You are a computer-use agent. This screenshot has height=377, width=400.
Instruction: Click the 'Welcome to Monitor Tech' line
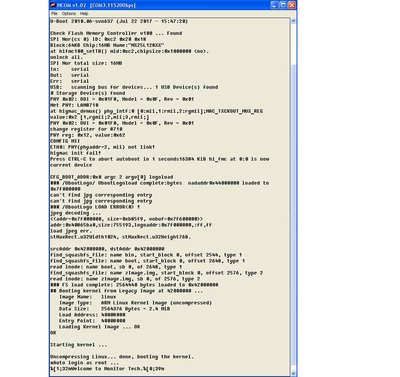coord(107,369)
